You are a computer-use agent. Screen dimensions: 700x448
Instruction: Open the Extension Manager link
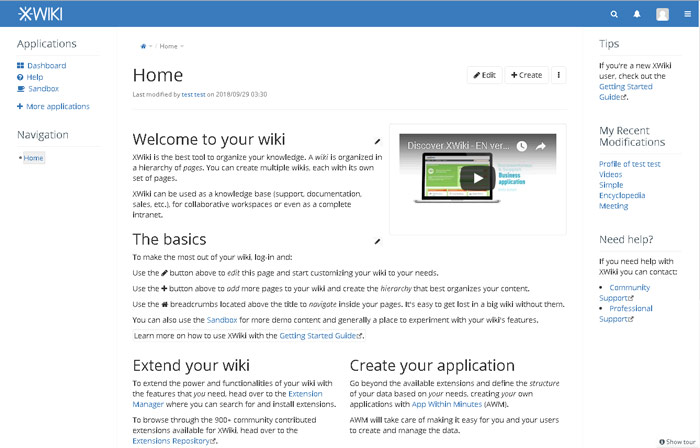[x=227, y=399]
